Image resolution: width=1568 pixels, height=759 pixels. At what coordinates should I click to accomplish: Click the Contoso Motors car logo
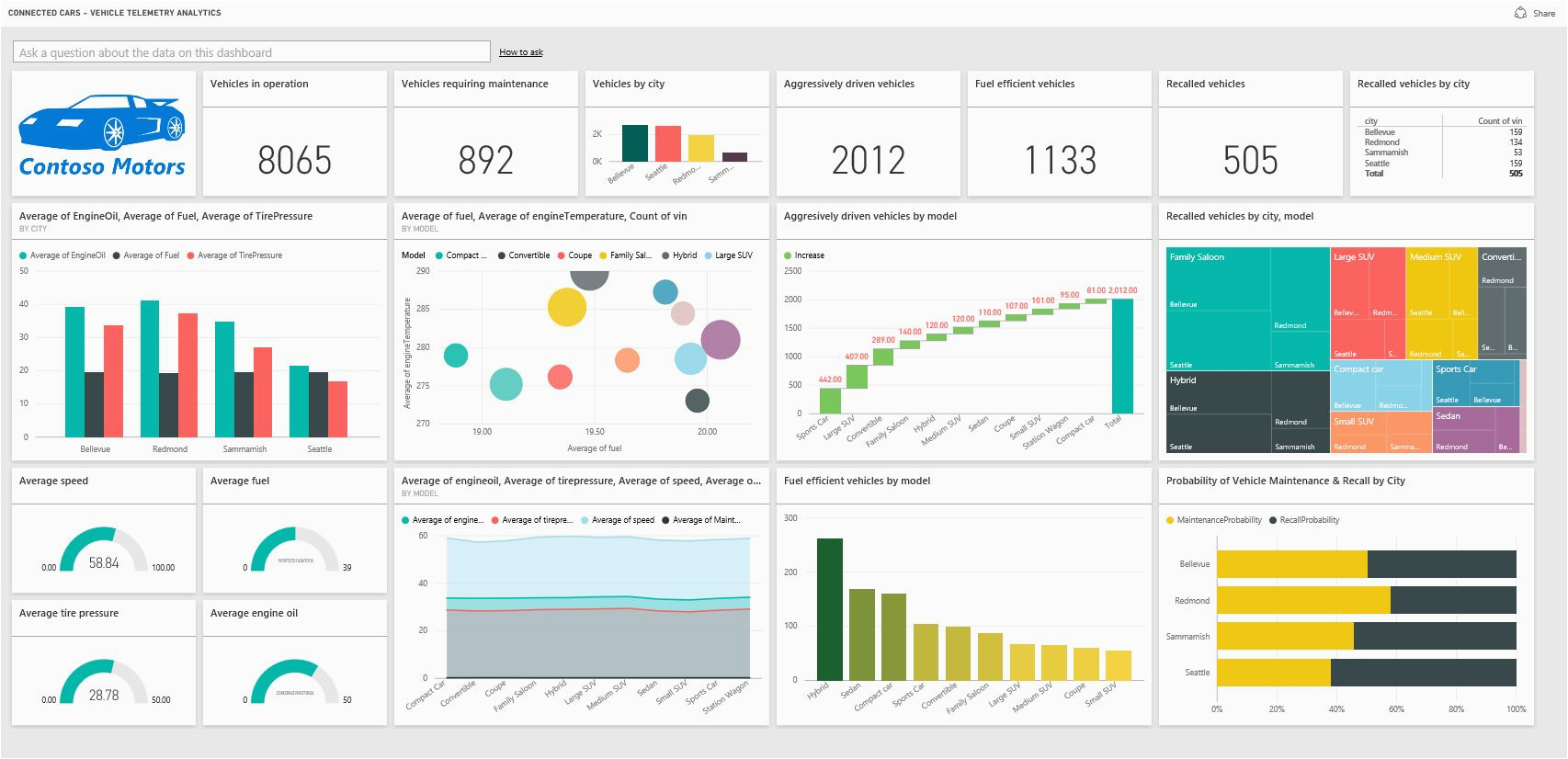pyautogui.click(x=103, y=134)
